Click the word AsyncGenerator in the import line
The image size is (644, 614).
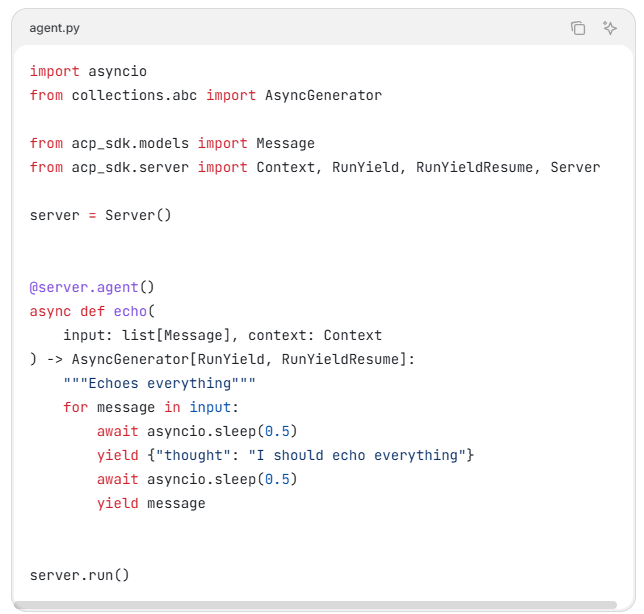(323, 95)
